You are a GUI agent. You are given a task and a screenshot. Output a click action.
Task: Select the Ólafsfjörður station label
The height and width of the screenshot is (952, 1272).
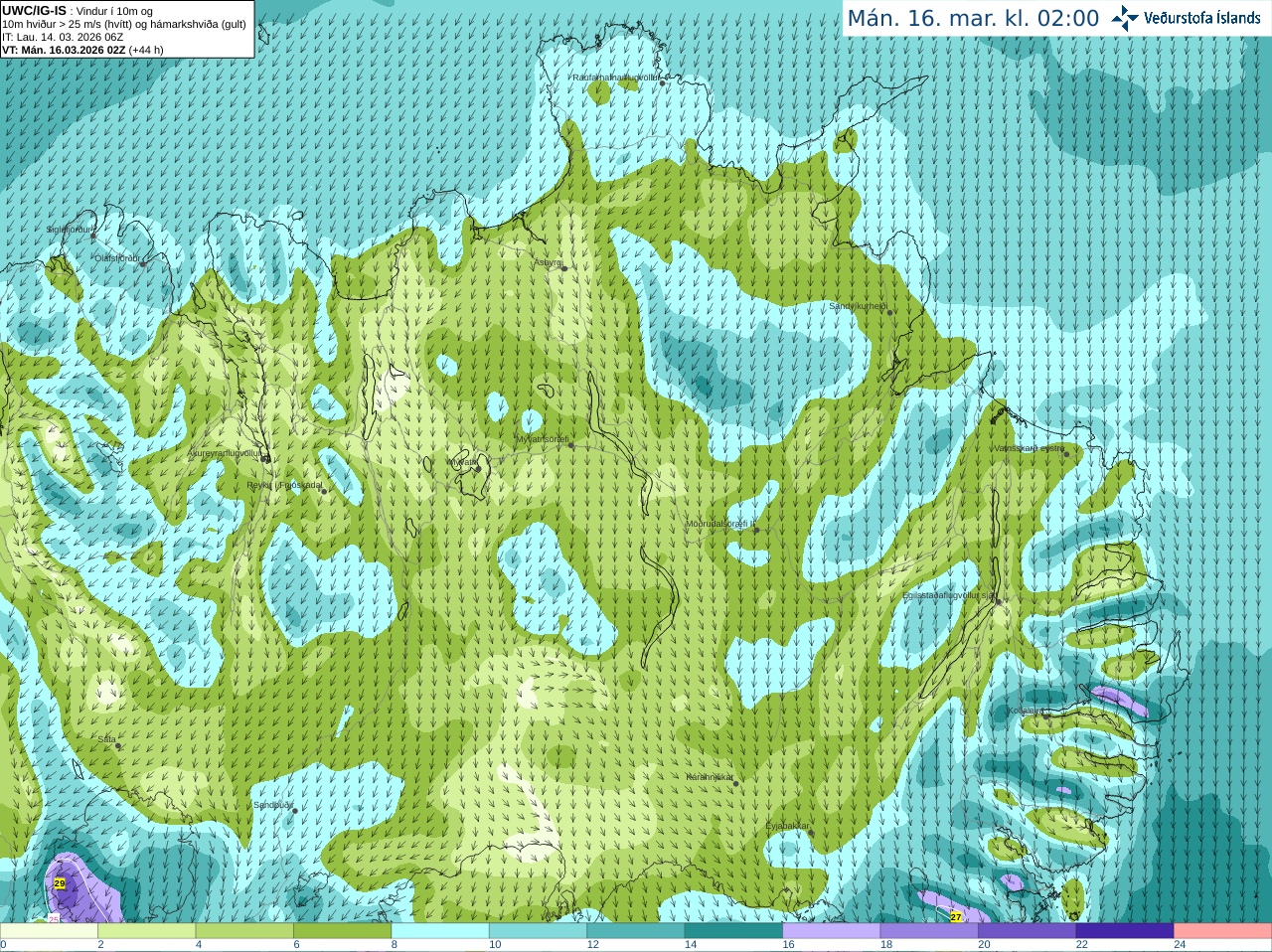click(117, 258)
